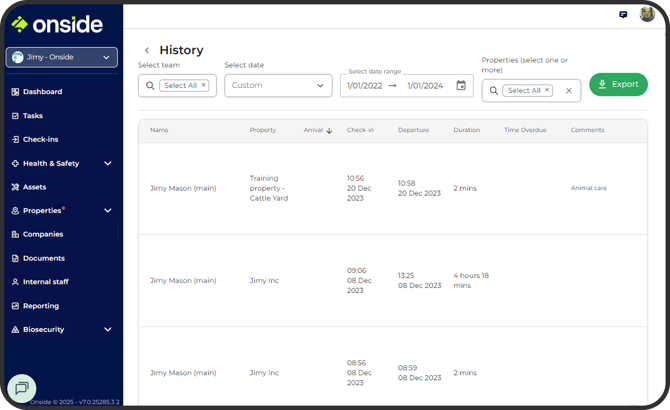This screenshot has width=670, height=410.
Task: Click departure 08:59 08 Dec 2023
Action: 419,373
